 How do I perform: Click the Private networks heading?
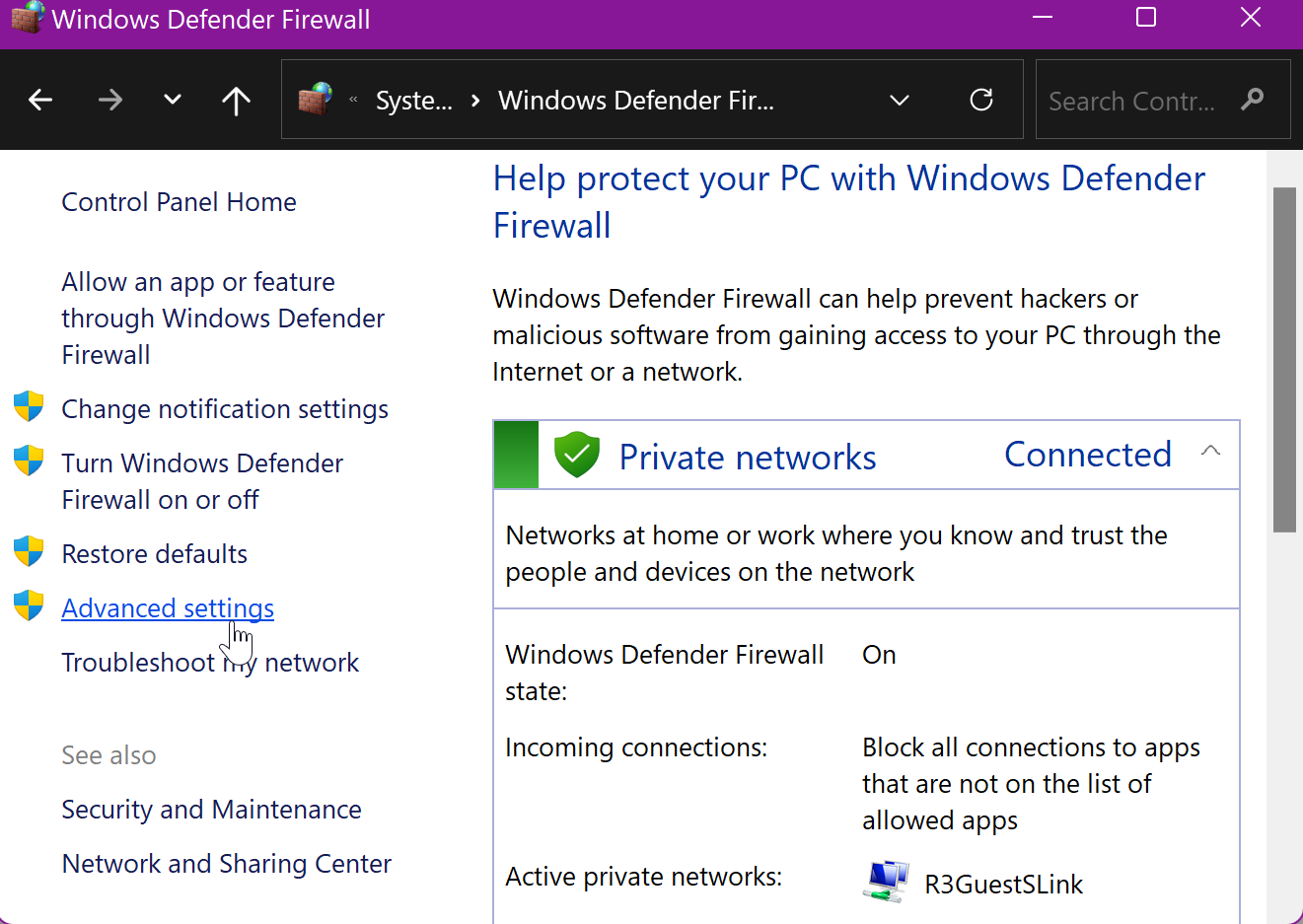point(748,458)
